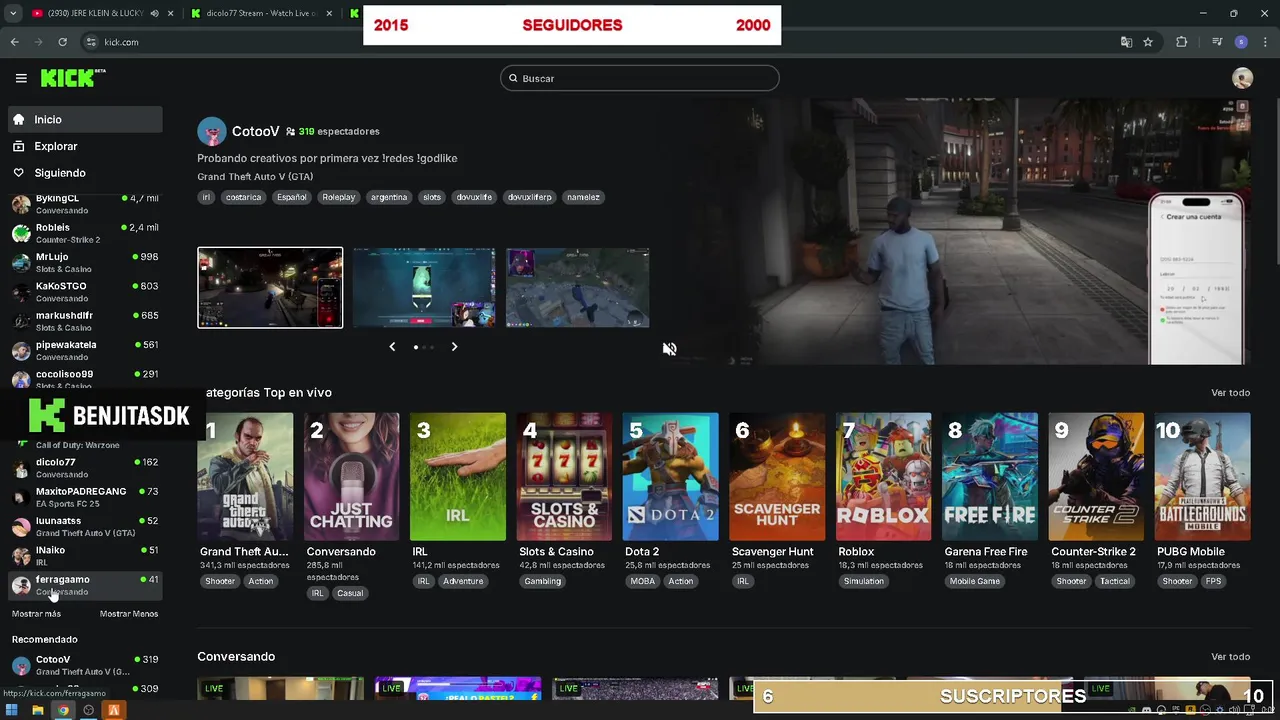Open Garena Free Fire category card
The image size is (1280, 720).
990,477
